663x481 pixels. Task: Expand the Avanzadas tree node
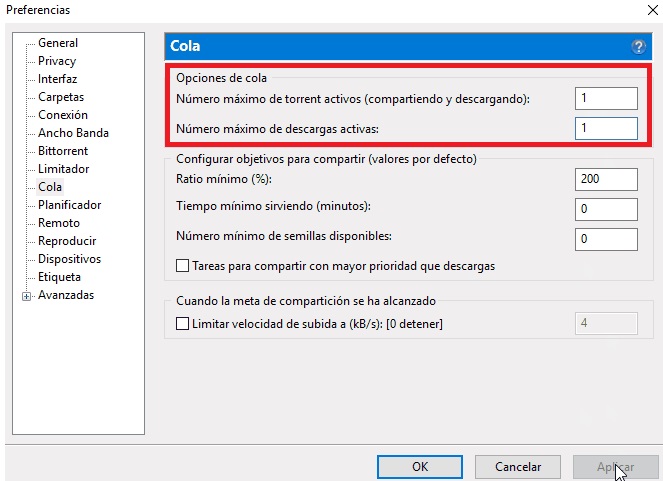click(x=26, y=296)
